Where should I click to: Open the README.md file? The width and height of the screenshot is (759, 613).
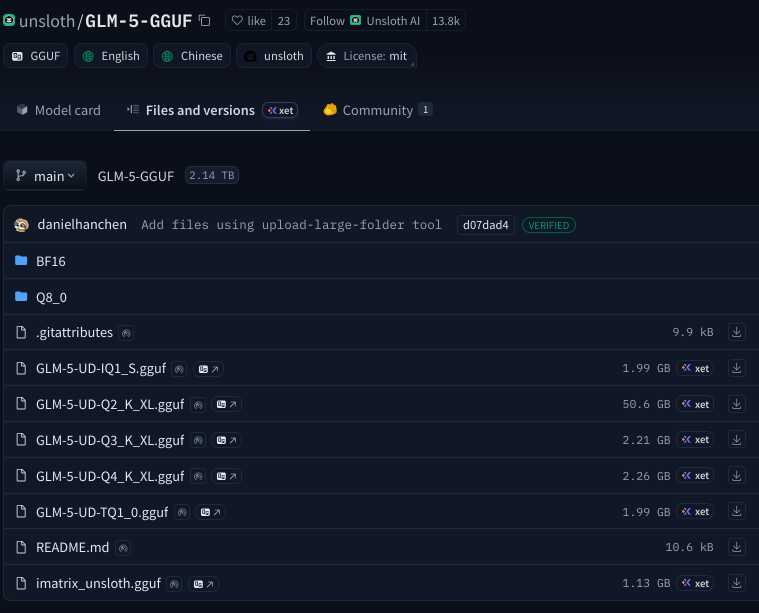[x=73, y=547]
